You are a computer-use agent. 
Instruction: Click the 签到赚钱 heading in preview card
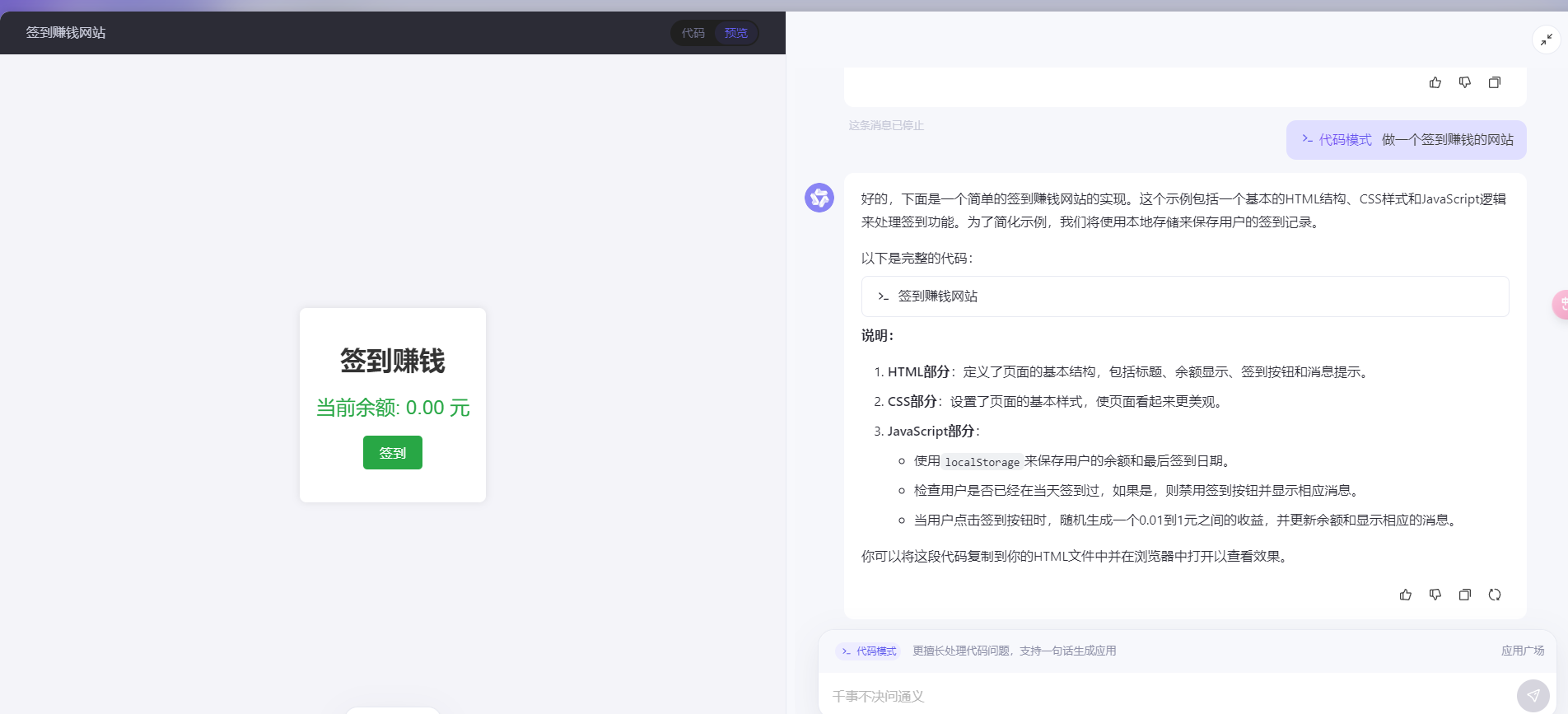pyautogui.click(x=393, y=361)
